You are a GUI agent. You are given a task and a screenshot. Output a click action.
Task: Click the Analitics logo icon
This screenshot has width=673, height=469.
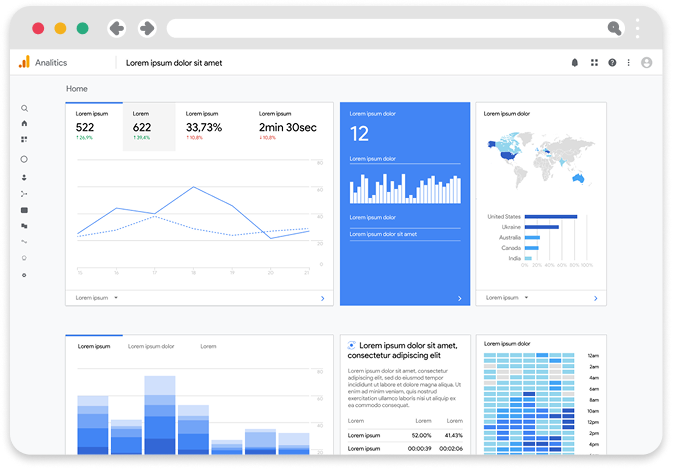tap(24, 62)
